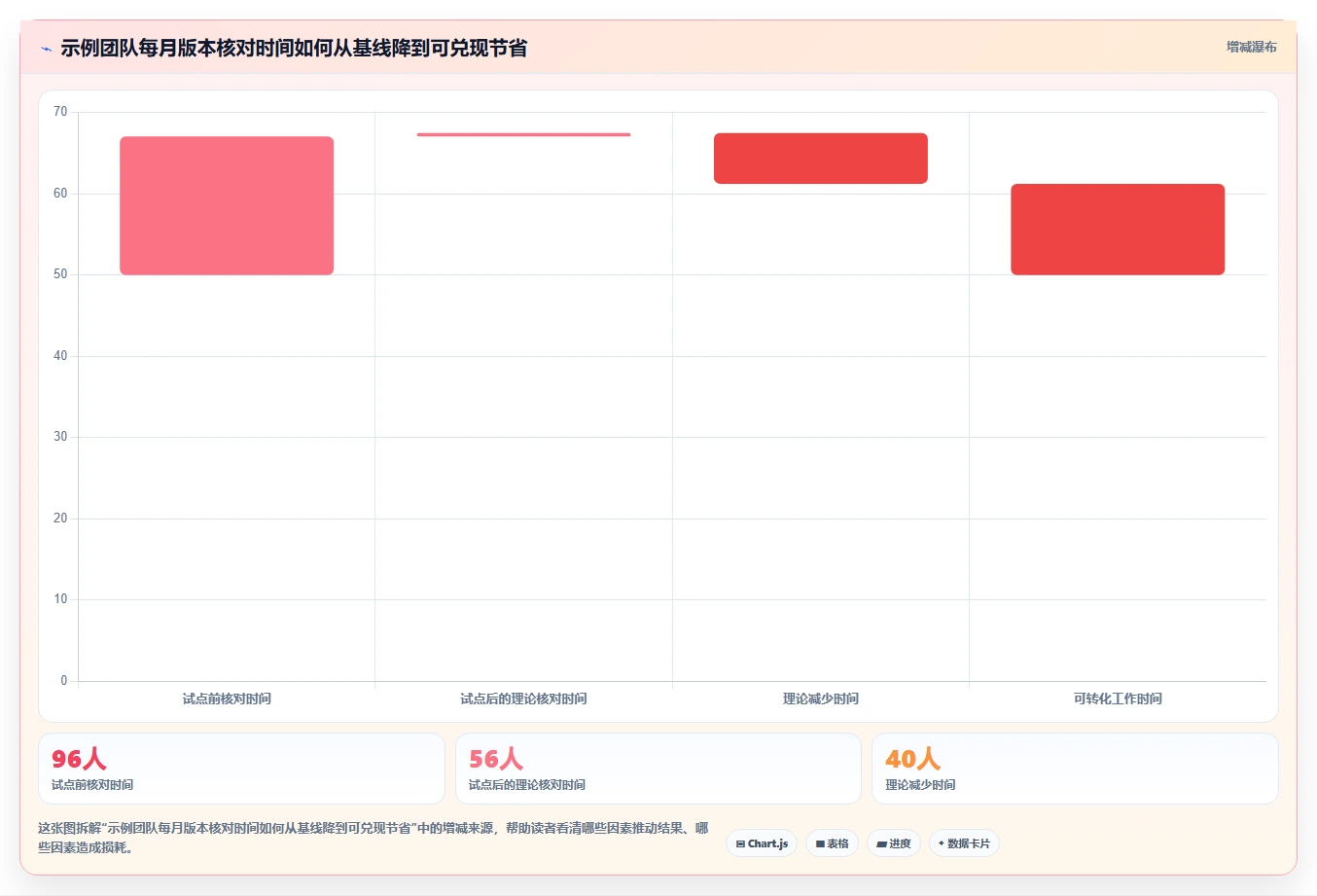Click y-axis tick value 70
This screenshot has height=896, width=1317.
(x=60, y=112)
